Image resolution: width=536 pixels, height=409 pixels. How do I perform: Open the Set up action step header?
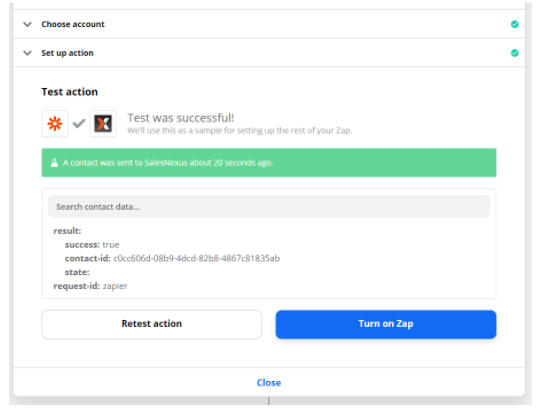[269, 53]
